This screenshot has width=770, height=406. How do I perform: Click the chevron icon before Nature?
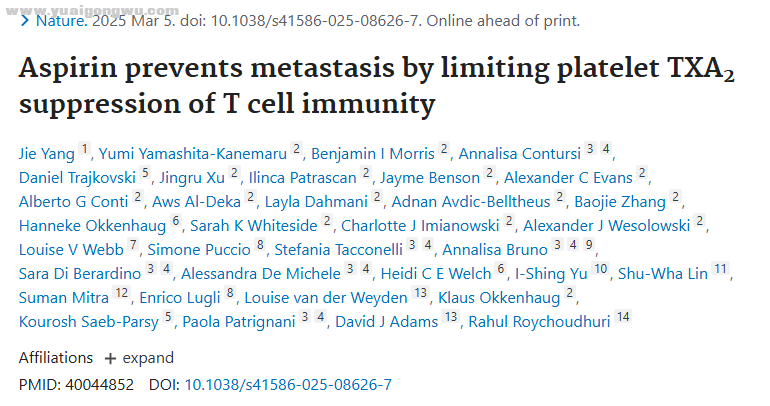25,21
